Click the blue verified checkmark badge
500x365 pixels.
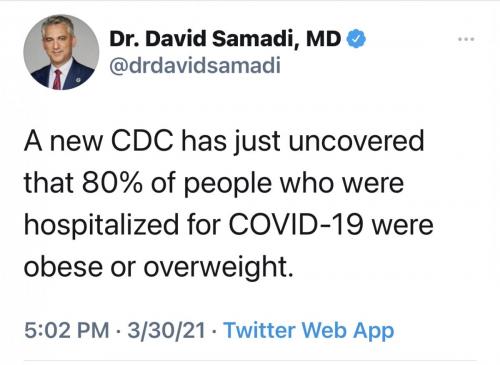356,39
